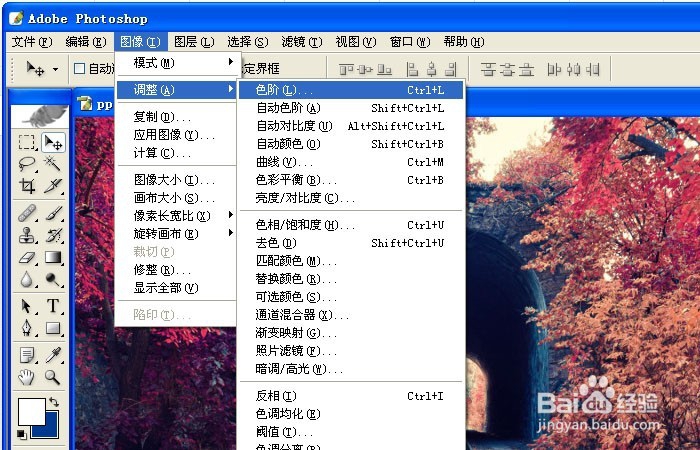Viewport: 700px width, 450px height.
Task: Select the Clone Stamp tool
Action: point(27,235)
